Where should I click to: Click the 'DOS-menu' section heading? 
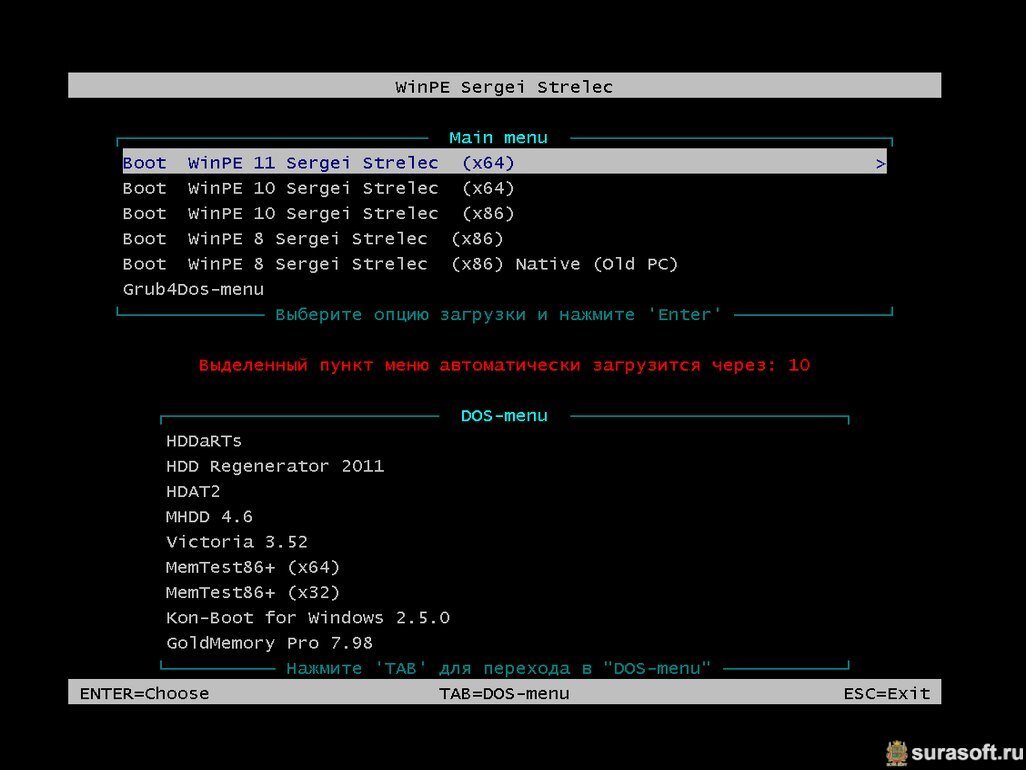[504, 416]
